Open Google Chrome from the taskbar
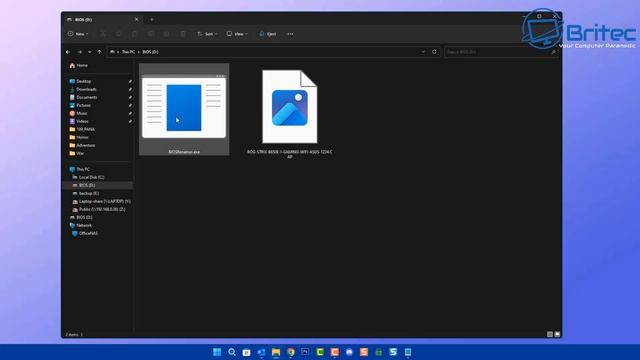Screen dimensions: 640x360 [291, 352]
